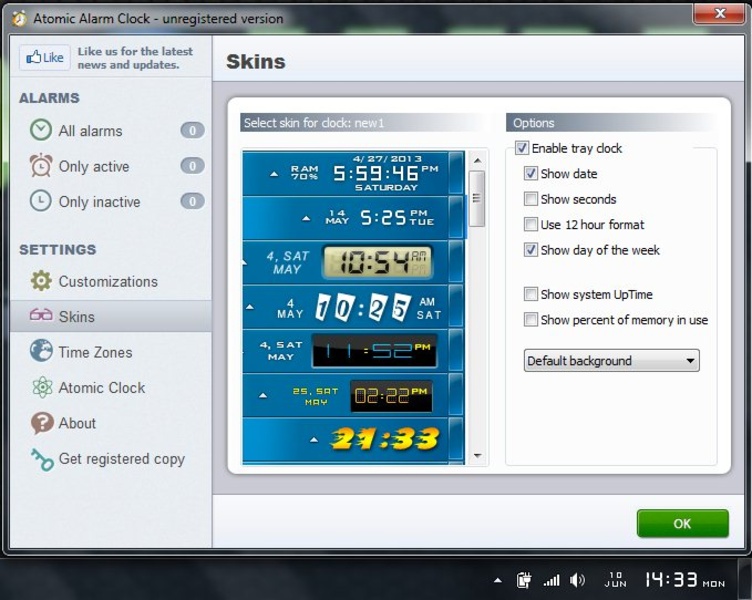Screen dimensions: 752x600
Task: Enable Show seconds checkbox
Action: click(530, 199)
